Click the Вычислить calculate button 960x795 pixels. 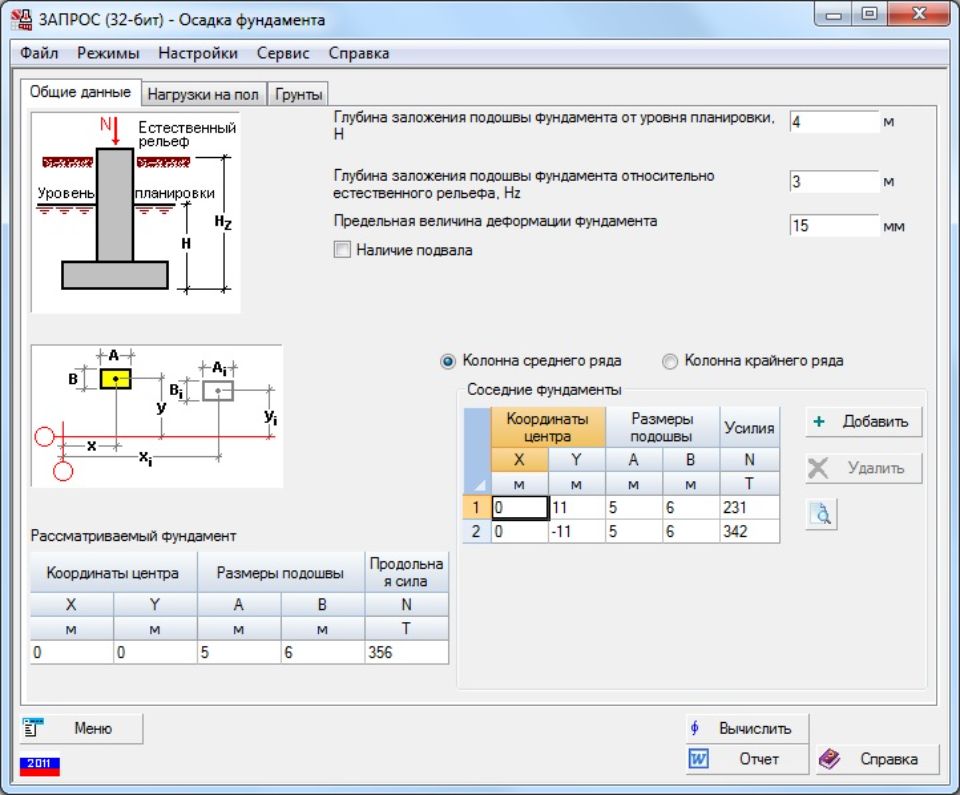(x=746, y=728)
